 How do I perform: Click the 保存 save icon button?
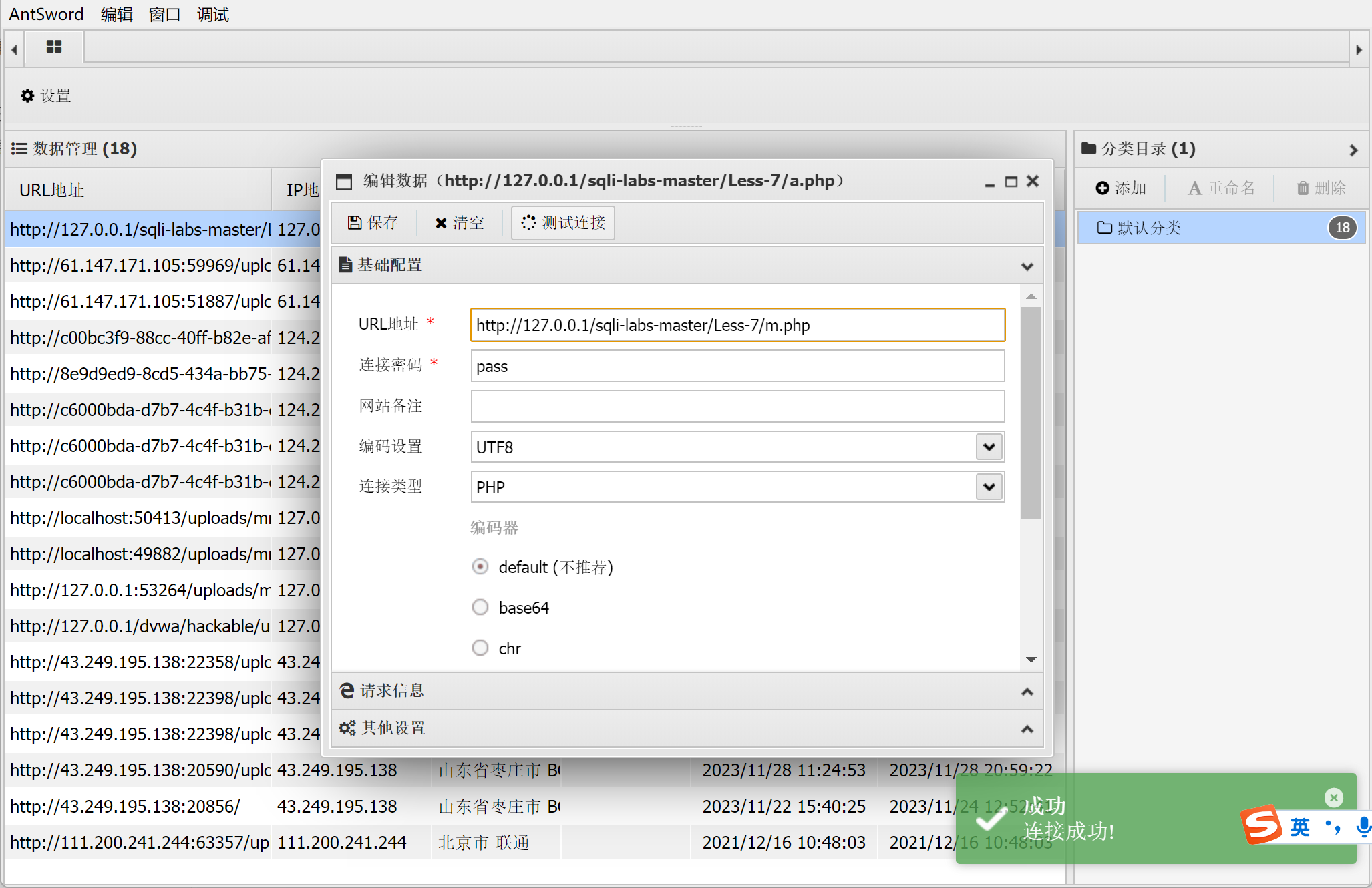click(x=373, y=223)
